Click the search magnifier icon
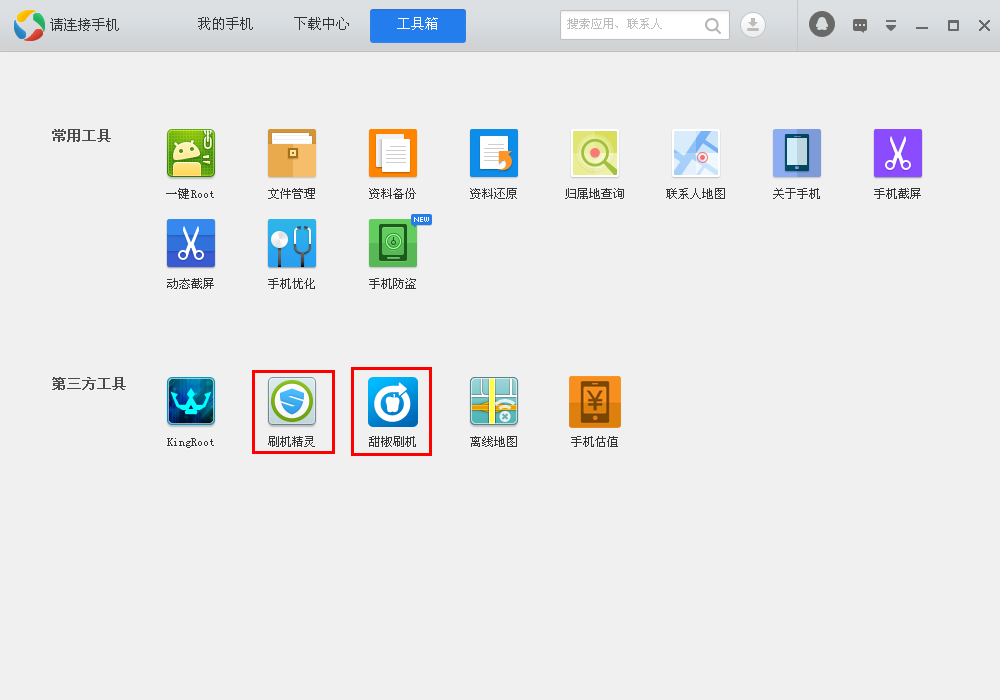 click(712, 26)
